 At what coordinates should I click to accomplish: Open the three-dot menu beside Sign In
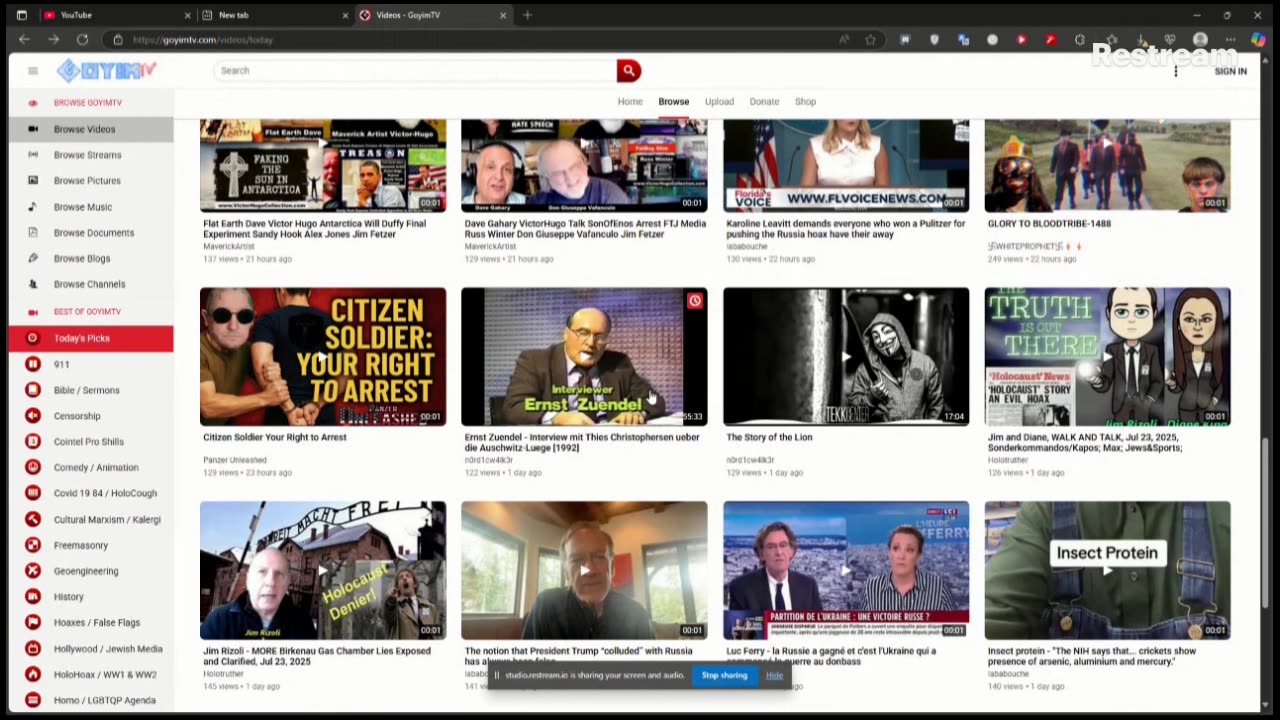[1176, 71]
